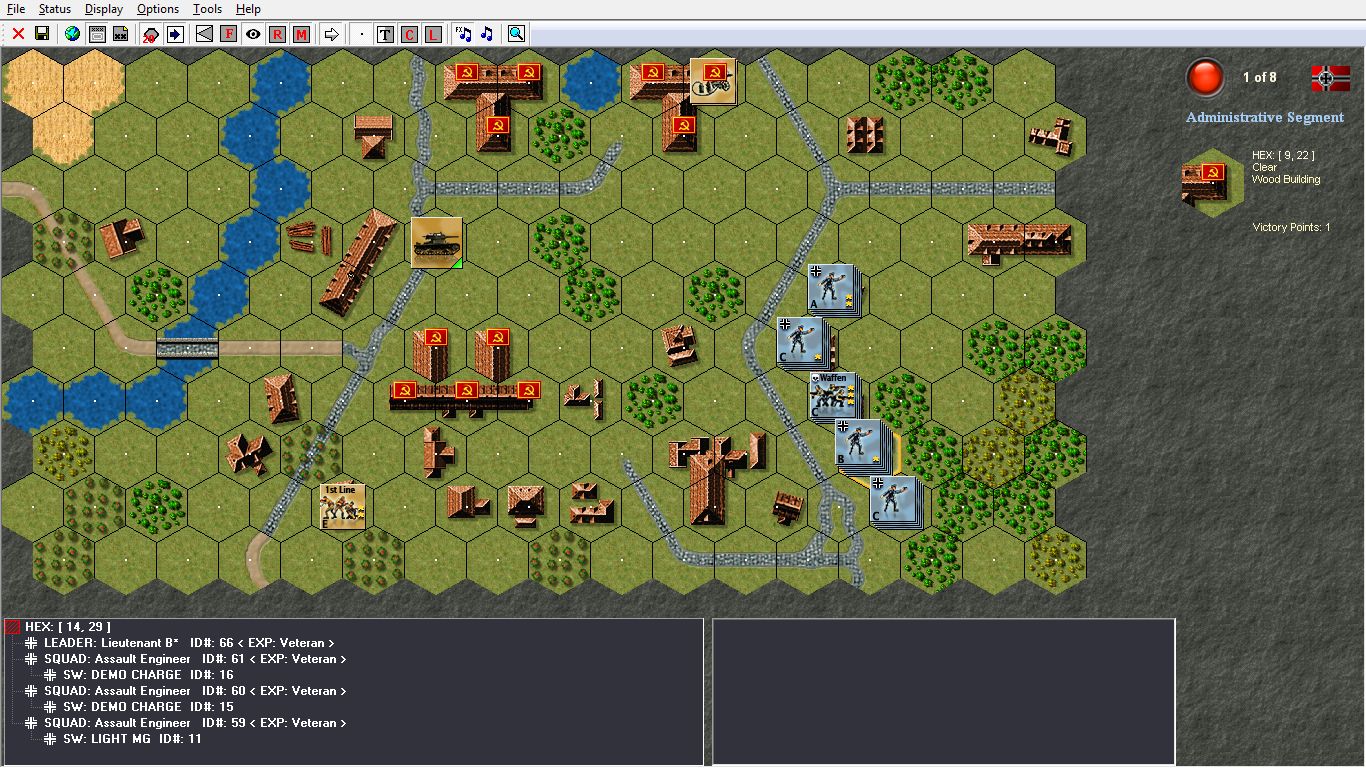Toggle the red F toolbar button
Screen dimensions: 1366x768
(x=229, y=34)
